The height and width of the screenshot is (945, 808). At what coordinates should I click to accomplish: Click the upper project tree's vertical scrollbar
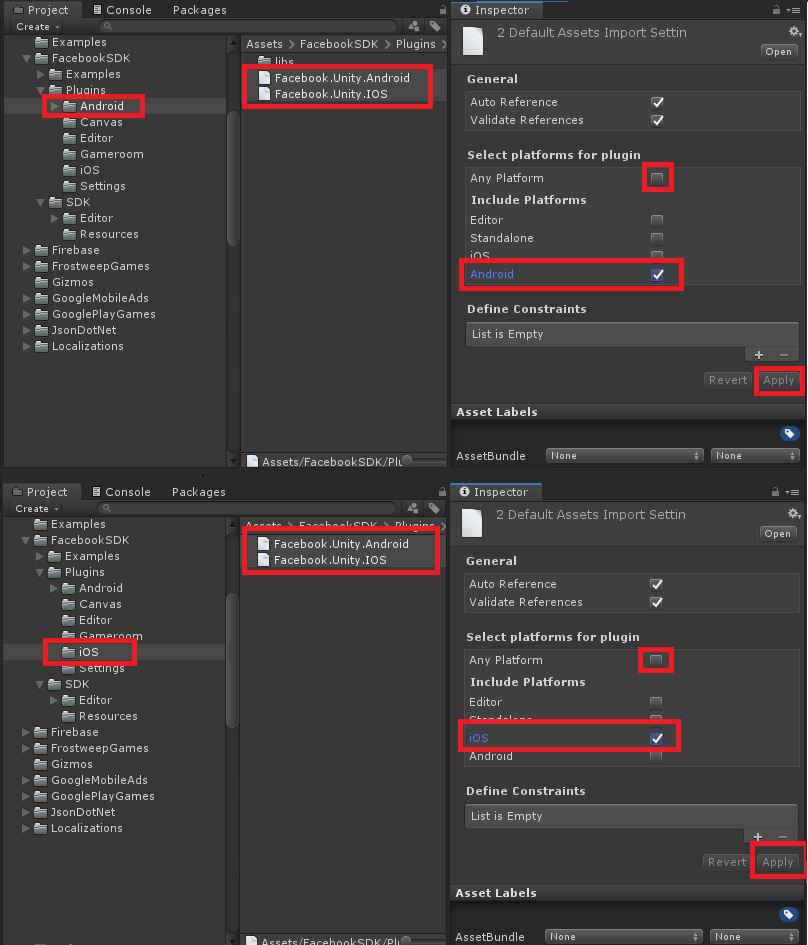point(233,178)
